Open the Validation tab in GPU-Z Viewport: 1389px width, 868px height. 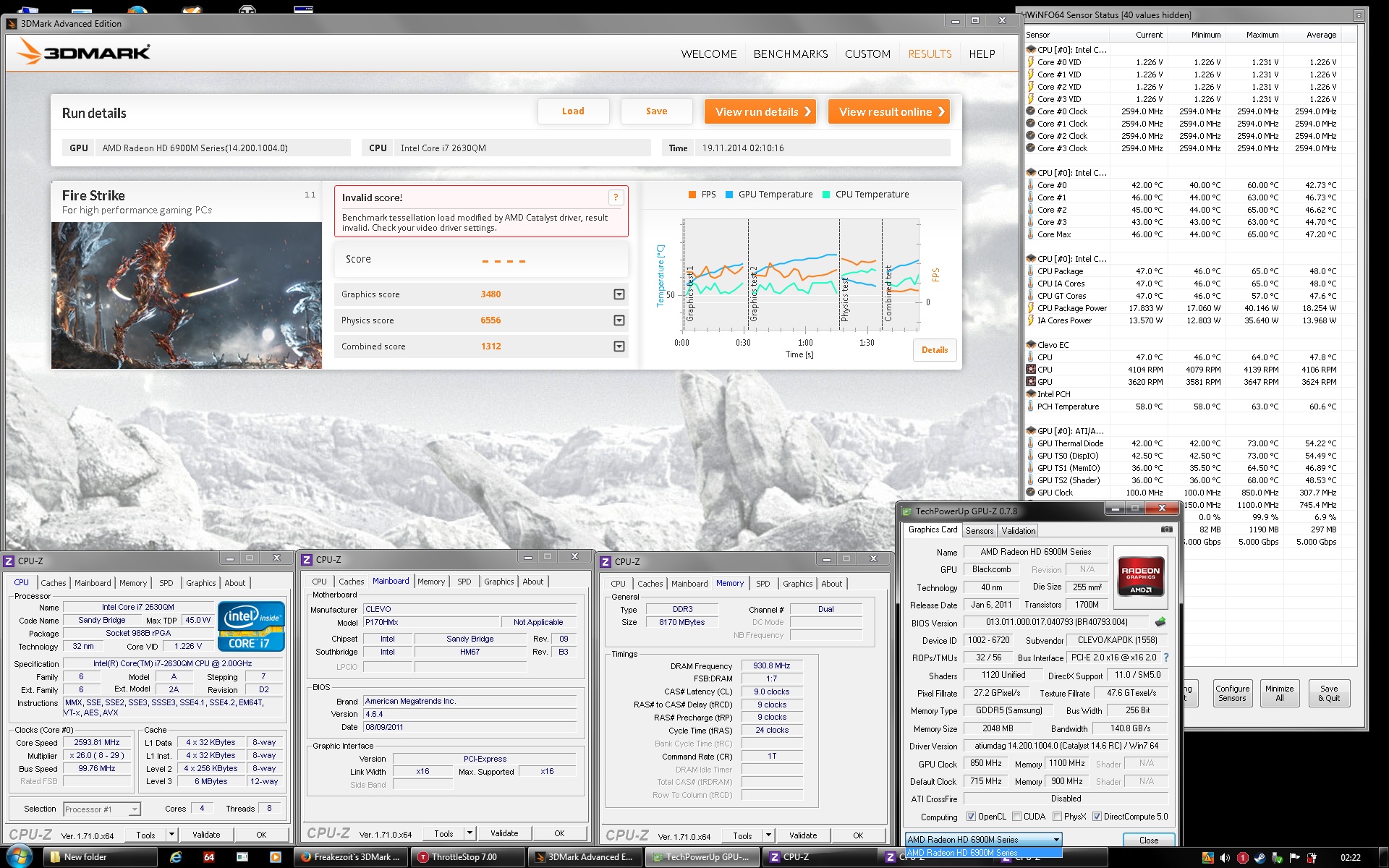coord(1018,531)
